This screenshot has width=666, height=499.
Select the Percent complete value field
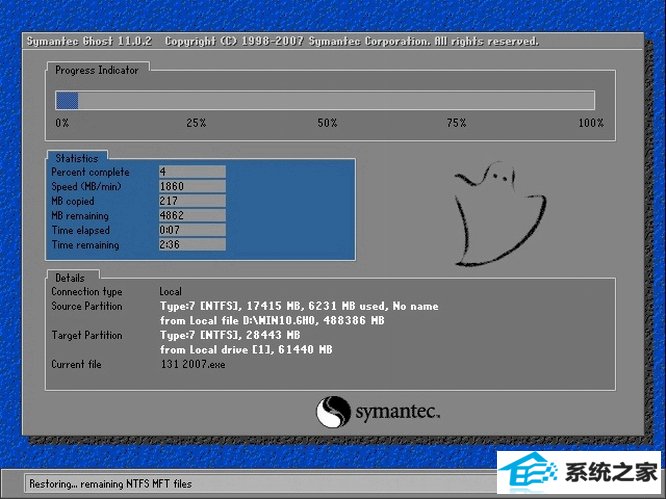coord(192,172)
